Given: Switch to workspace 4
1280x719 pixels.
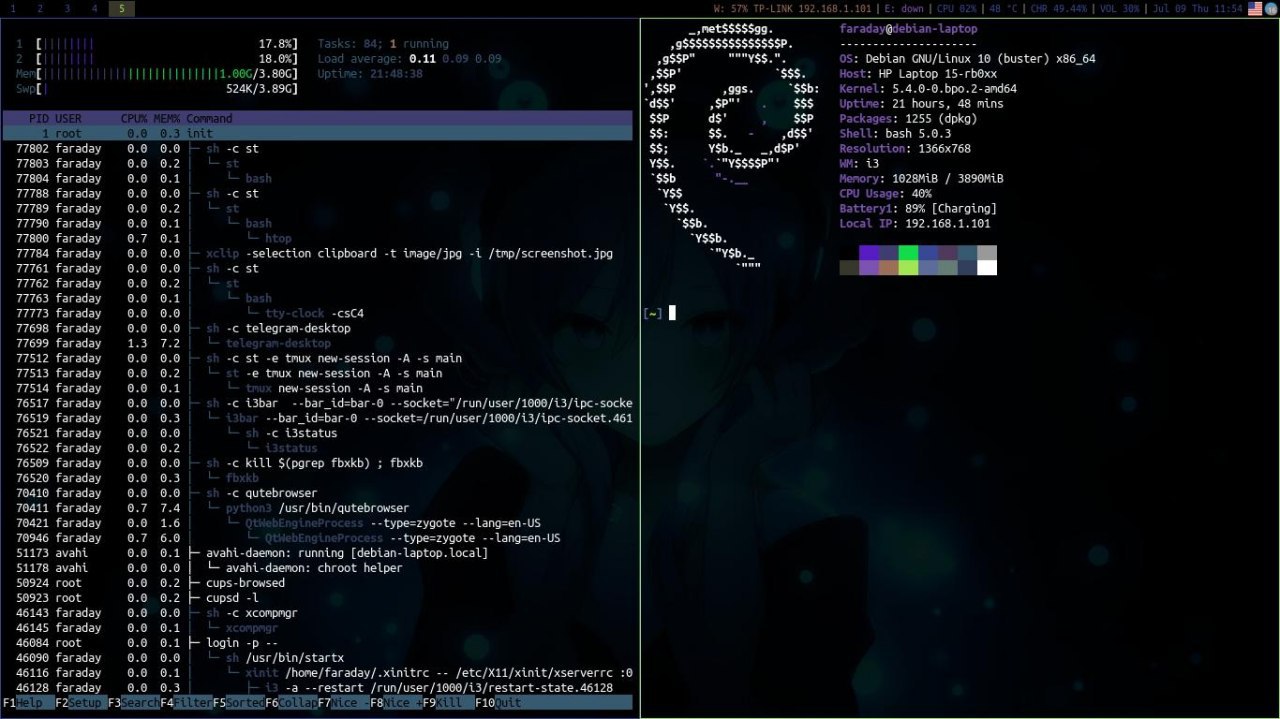Looking at the screenshot, I should (x=94, y=8).
